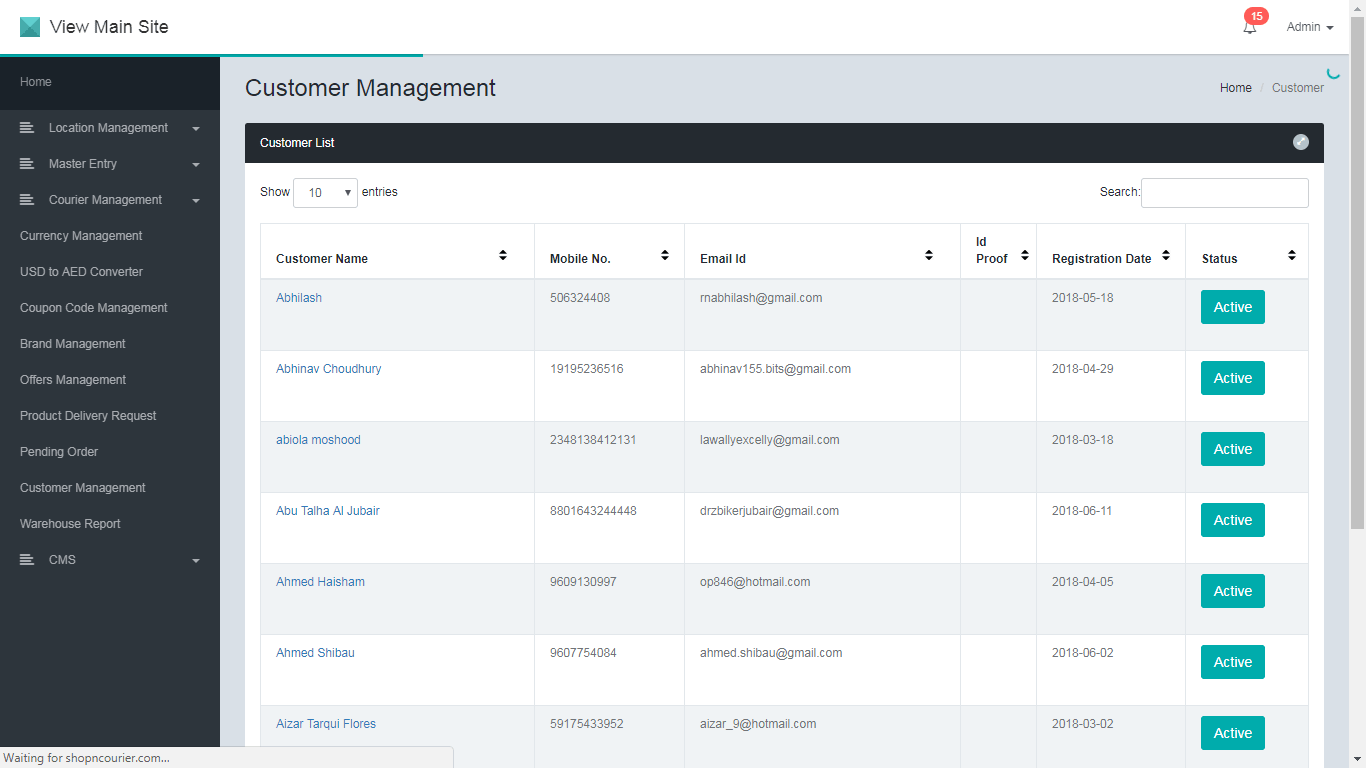Image resolution: width=1366 pixels, height=768 pixels.
Task: Click registration date 2018-04-05
Action: pos(1082,582)
